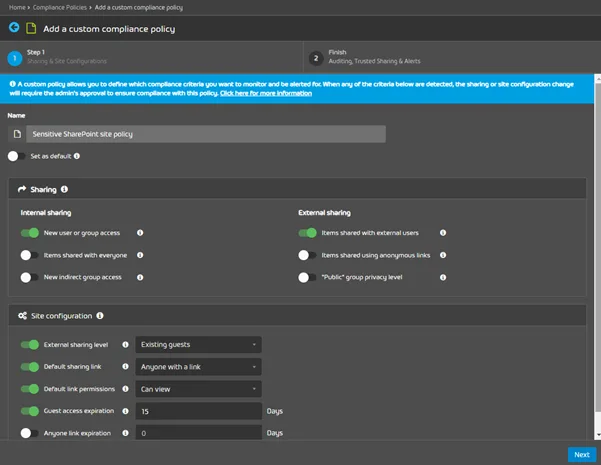Disable New user or group access toggle
601x465 pixels.
tap(30, 233)
